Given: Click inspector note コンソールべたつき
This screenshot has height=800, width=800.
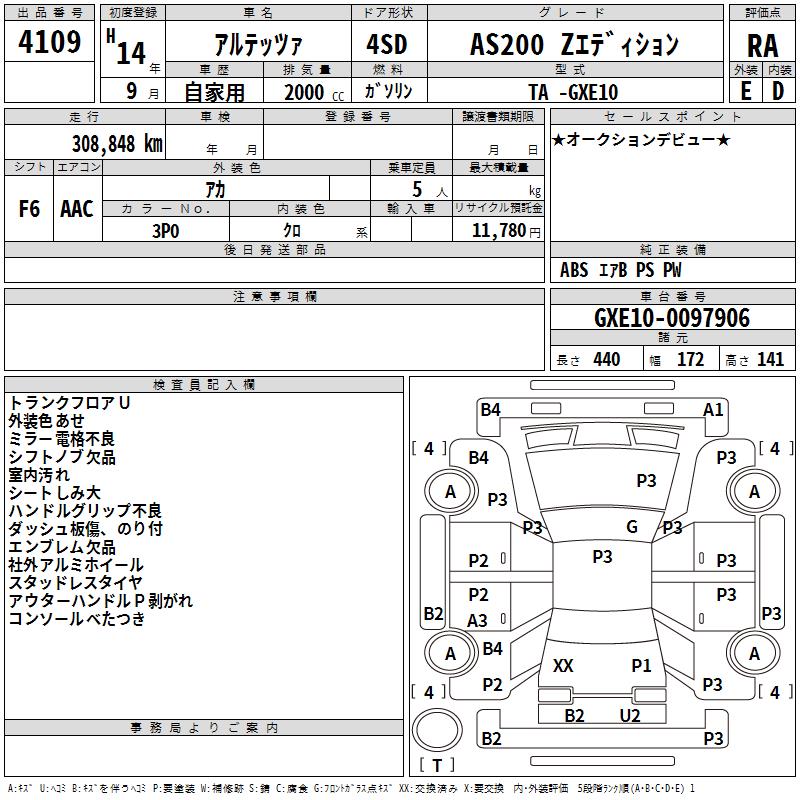Looking at the screenshot, I should point(77,619).
